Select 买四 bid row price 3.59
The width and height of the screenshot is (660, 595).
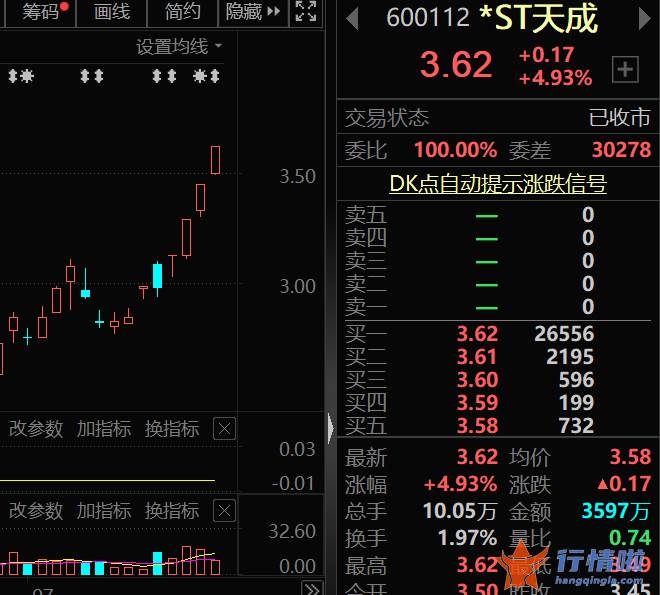pos(477,402)
